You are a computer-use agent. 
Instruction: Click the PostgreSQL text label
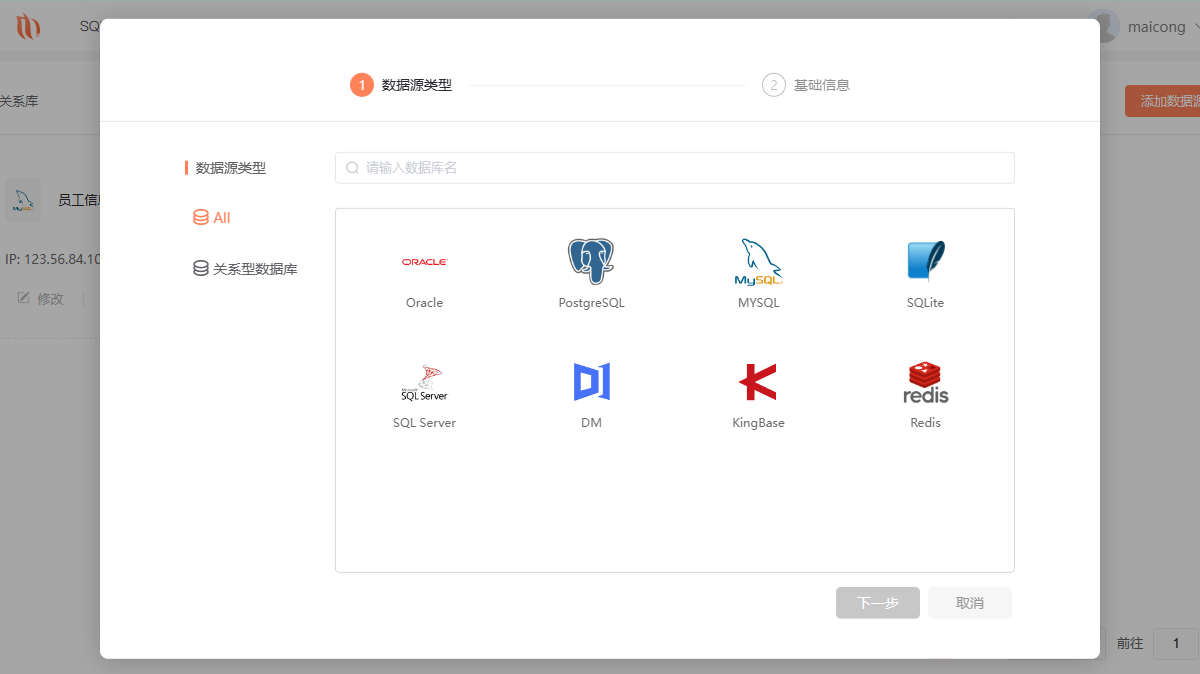tap(591, 302)
